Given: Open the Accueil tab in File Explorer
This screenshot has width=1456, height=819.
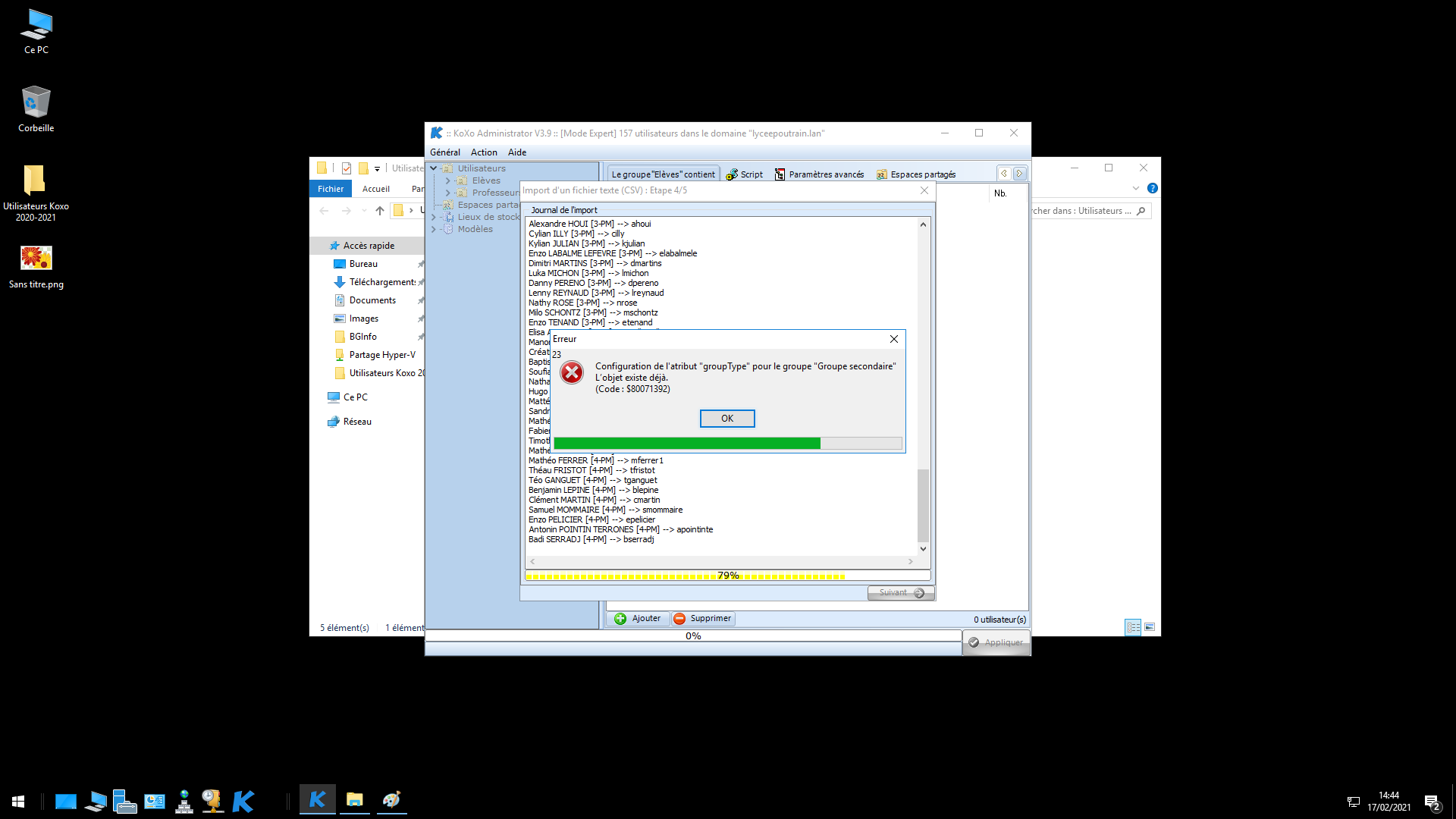Looking at the screenshot, I should click(x=376, y=189).
